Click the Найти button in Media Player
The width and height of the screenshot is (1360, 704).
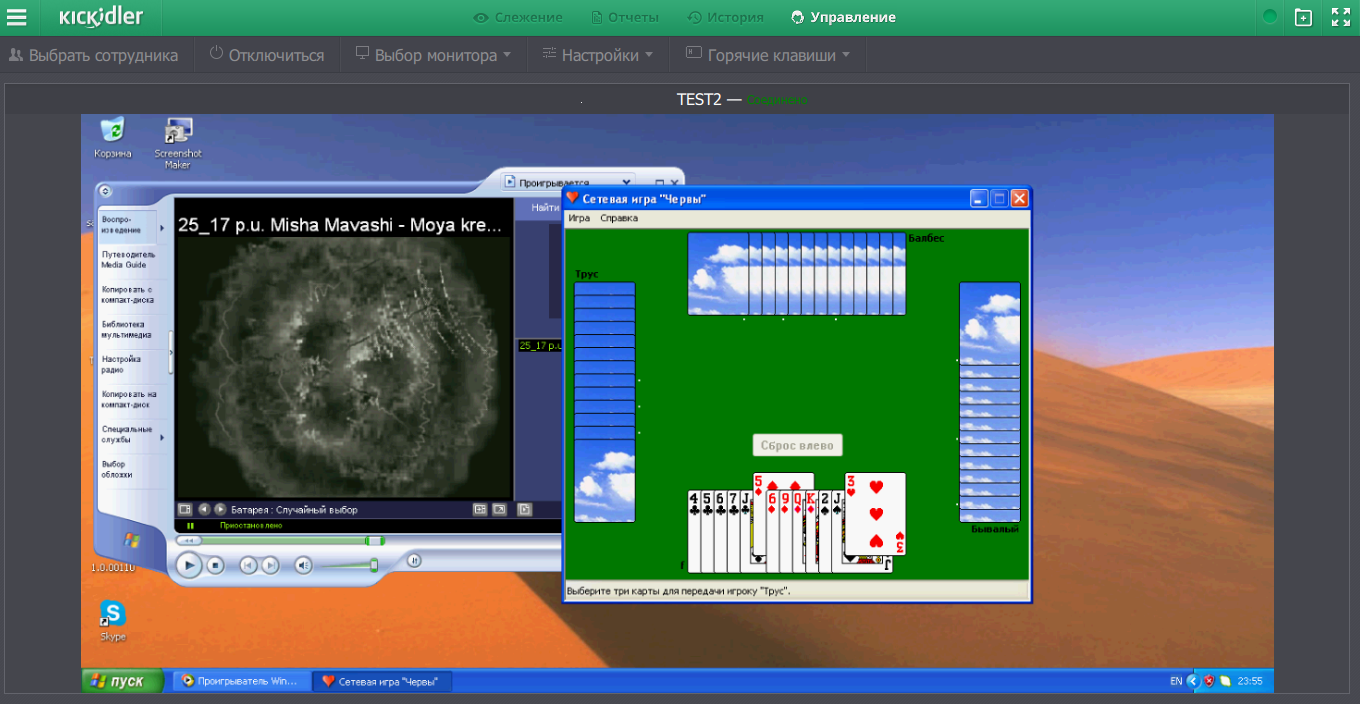[546, 208]
